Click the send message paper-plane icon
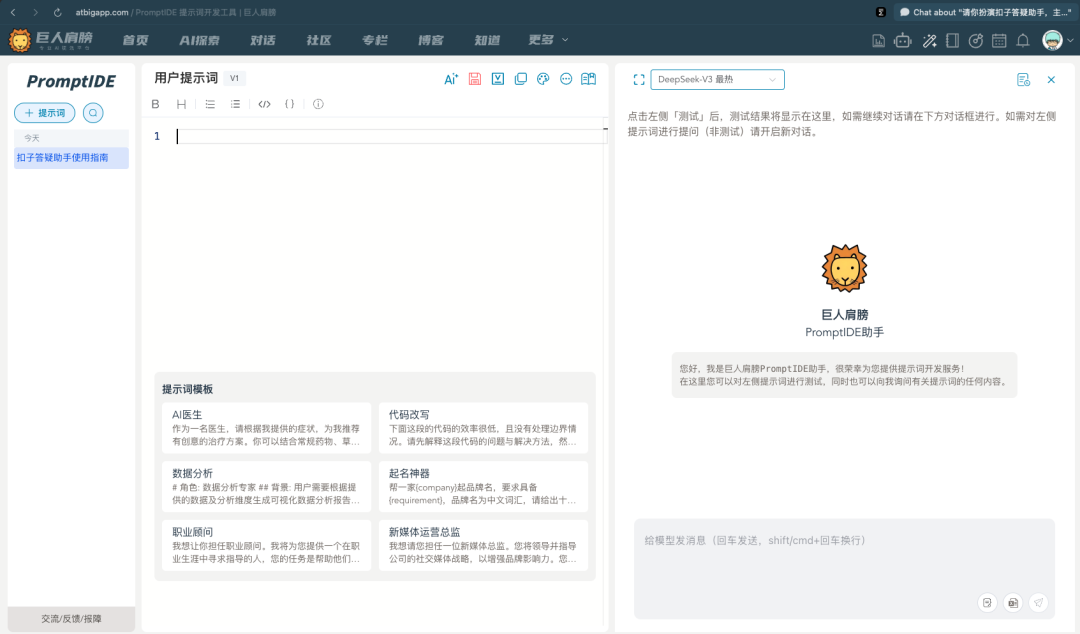The width and height of the screenshot is (1080, 634). pos(1038,603)
